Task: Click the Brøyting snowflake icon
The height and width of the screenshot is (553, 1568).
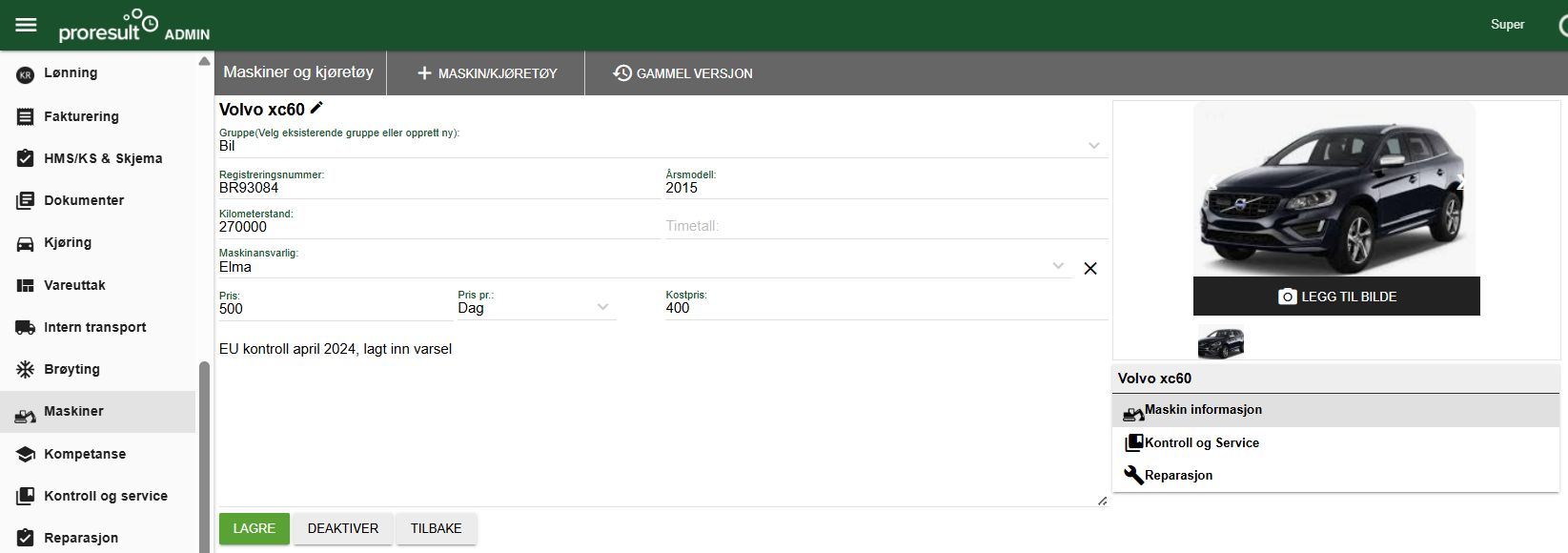Action: pyautogui.click(x=26, y=369)
